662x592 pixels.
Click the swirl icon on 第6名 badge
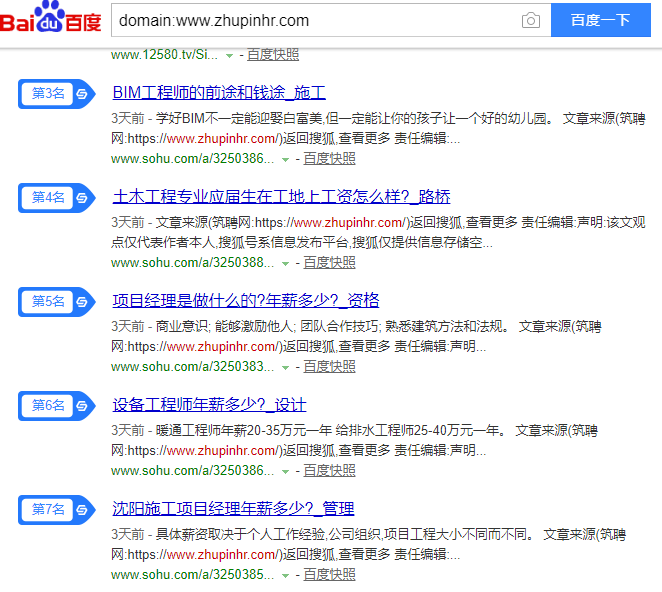pyautogui.click(x=82, y=406)
